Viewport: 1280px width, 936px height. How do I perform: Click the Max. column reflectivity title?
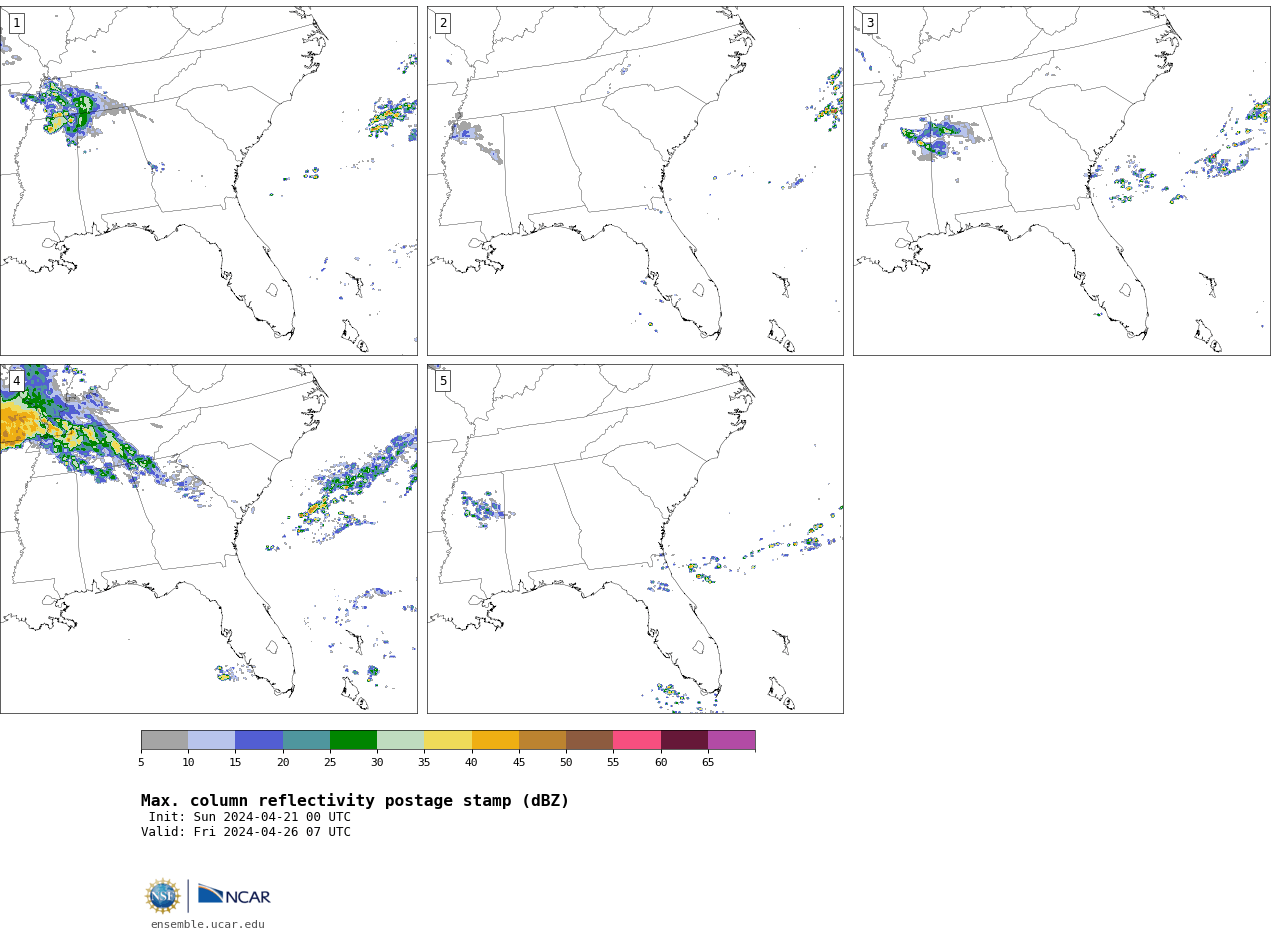pyautogui.click(x=355, y=801)
